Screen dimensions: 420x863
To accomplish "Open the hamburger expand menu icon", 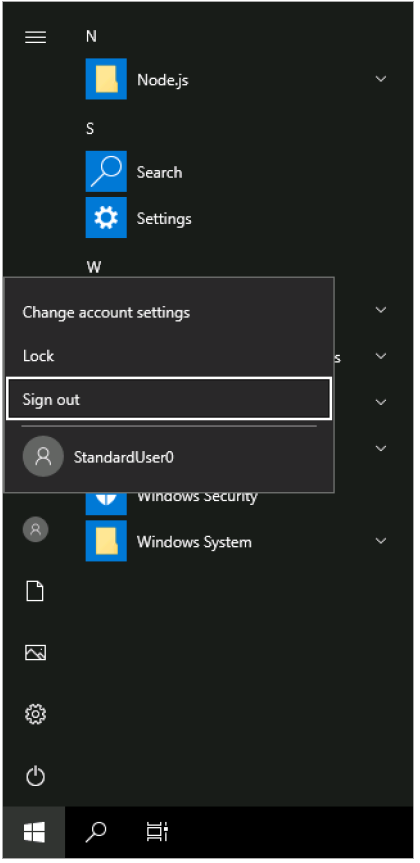I will pyautogui.click(x=36, y=37).
